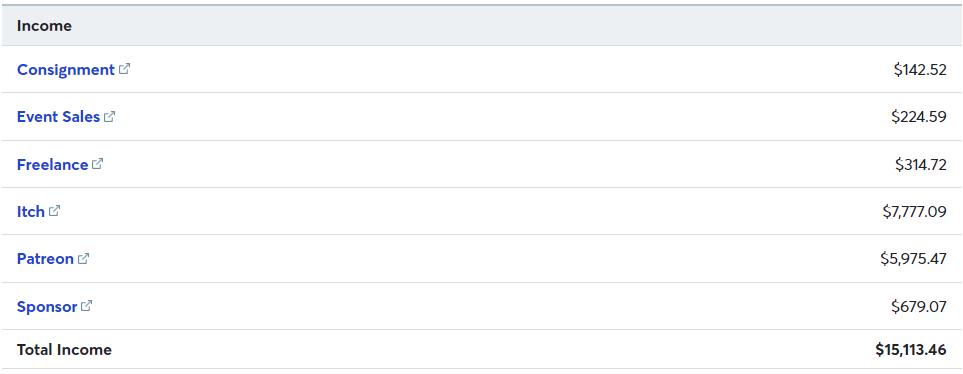The height and width of the screenshot is (374, 963).
Task: Open the Freelance income account
Action: click(x=52, y=165)
